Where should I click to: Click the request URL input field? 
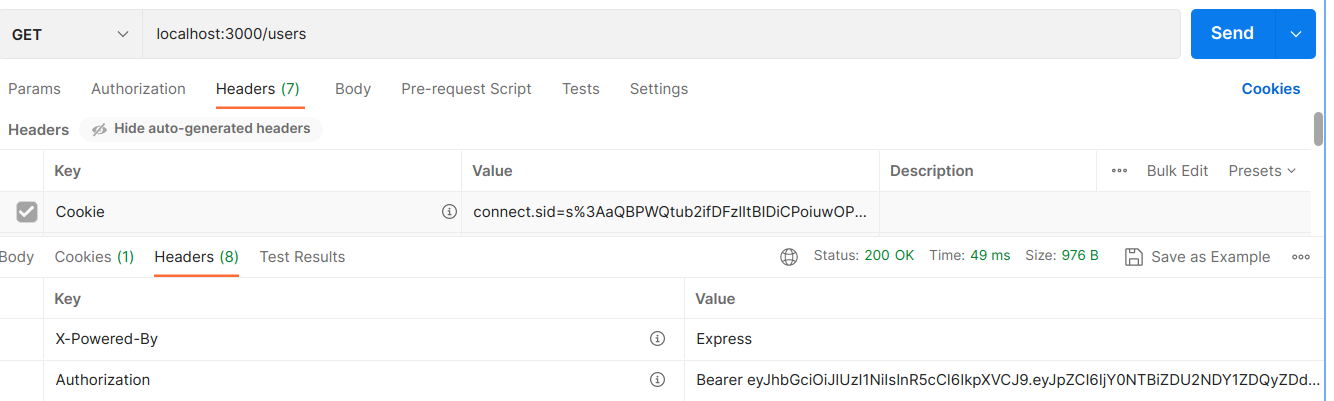click(660, 34)
